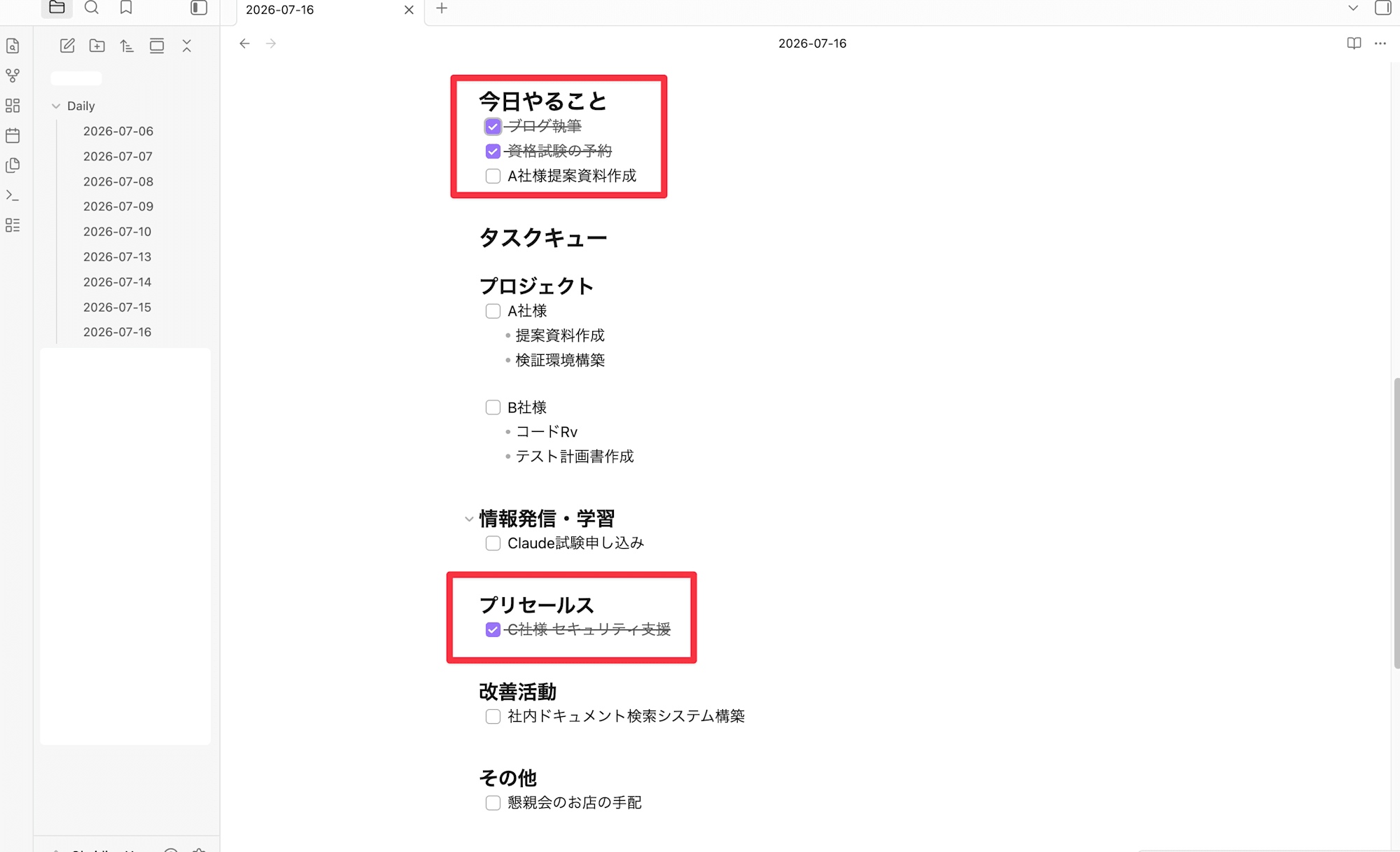This screenshot has height=852, width=1400.
Task: Open the 2026-07-06 daily note
Action: (118, 132)
